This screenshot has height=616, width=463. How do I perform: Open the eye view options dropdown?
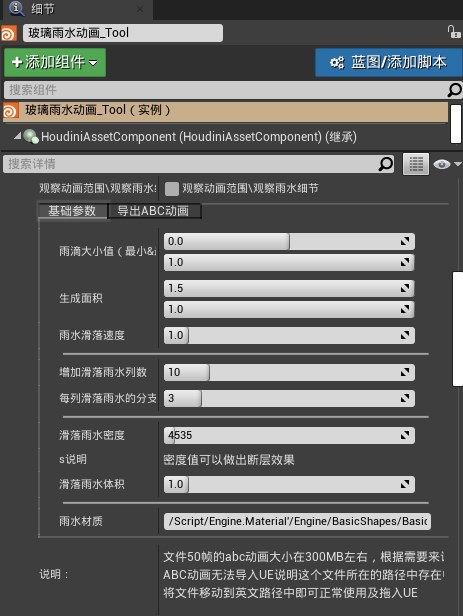(x=447, y=164)
